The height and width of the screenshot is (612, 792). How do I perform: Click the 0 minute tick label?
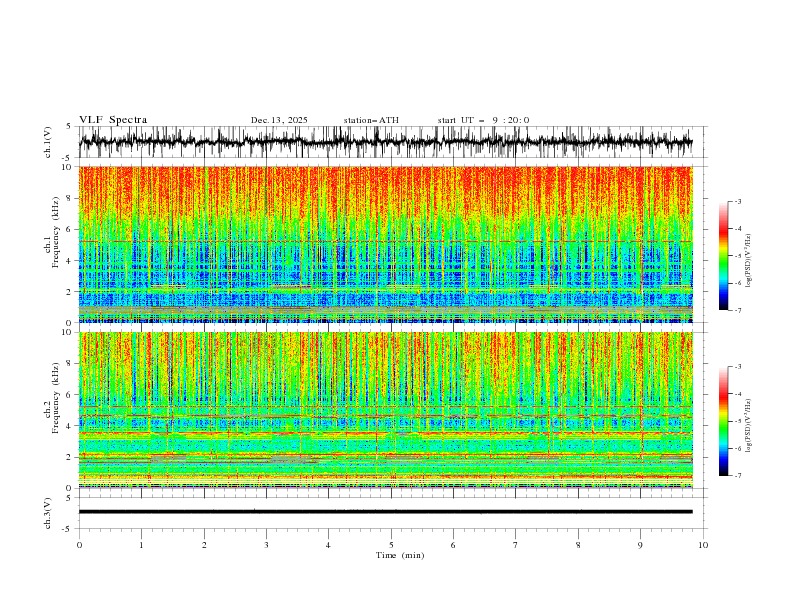pos(79,545)
